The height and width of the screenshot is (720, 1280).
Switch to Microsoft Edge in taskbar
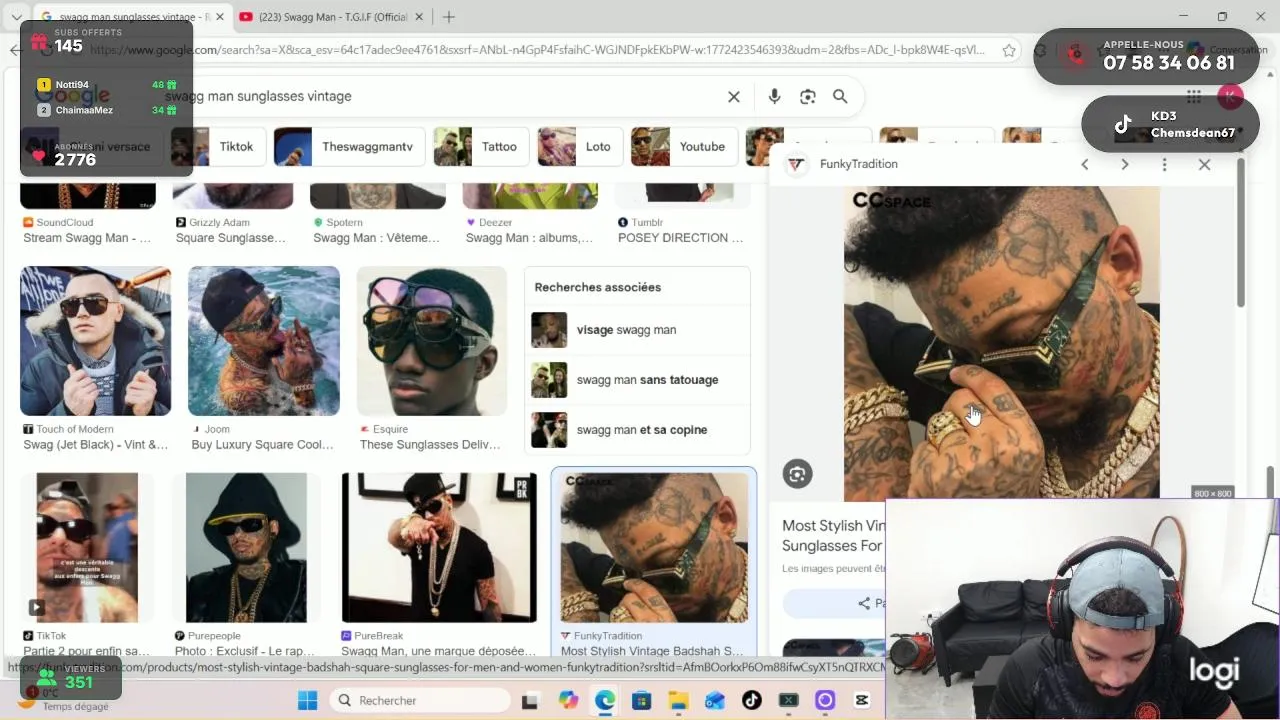(x=605, y=700)
